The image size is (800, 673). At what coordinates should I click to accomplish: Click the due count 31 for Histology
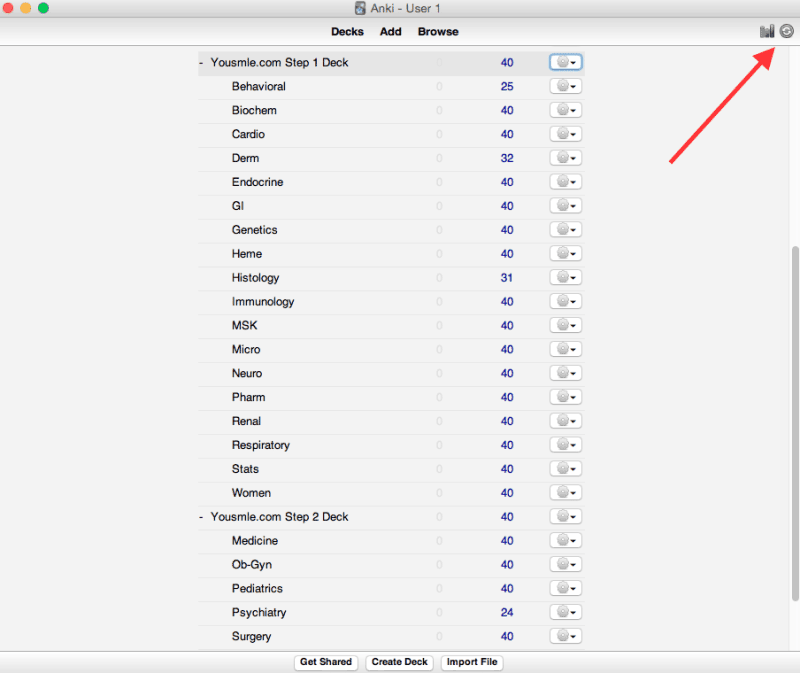507,278
